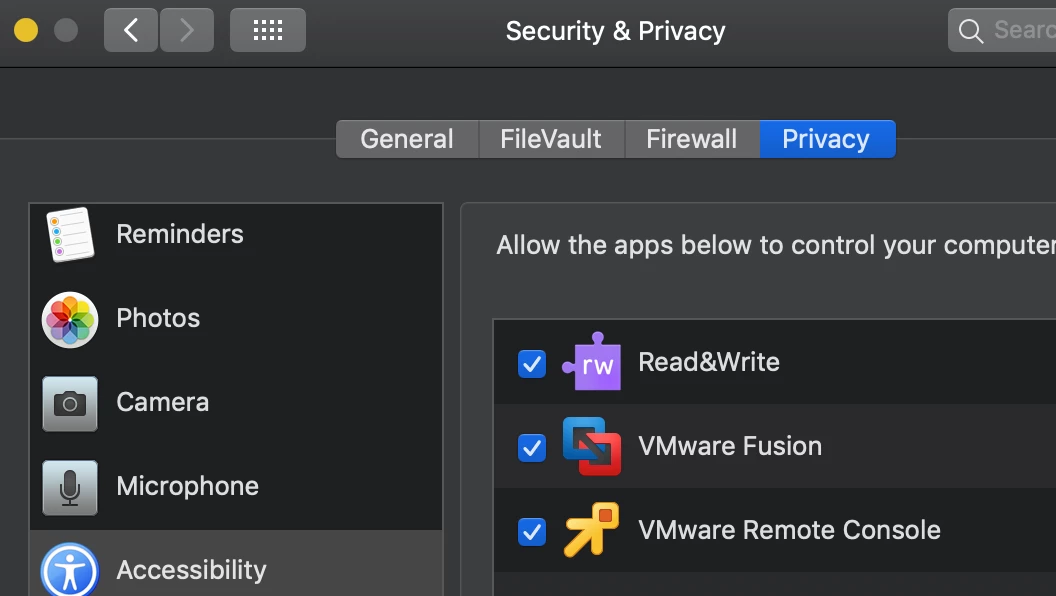The width and height of the screenshot is (1056, 596).
Task: Select the Privacy tab
Action: [828, 139]
